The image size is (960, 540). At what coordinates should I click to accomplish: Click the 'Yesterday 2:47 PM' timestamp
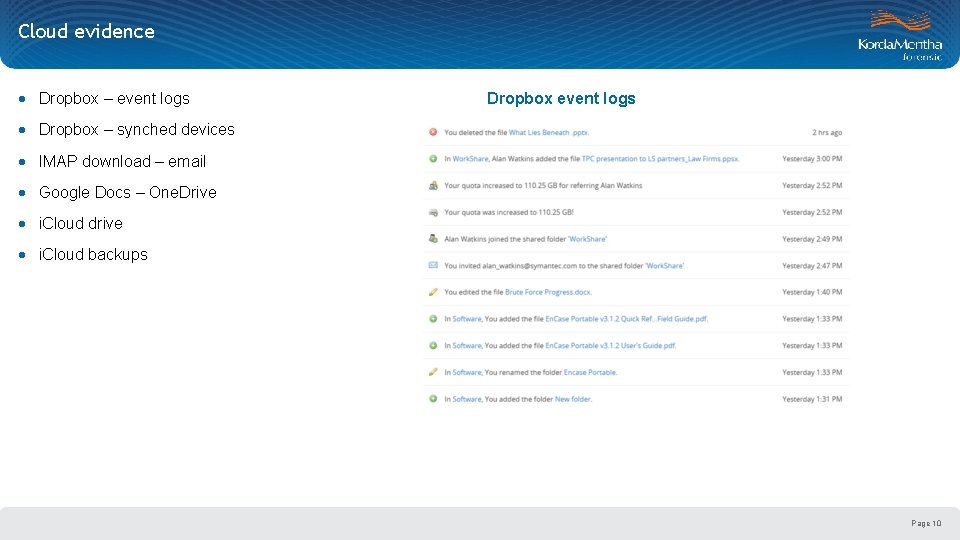(812, 266)
